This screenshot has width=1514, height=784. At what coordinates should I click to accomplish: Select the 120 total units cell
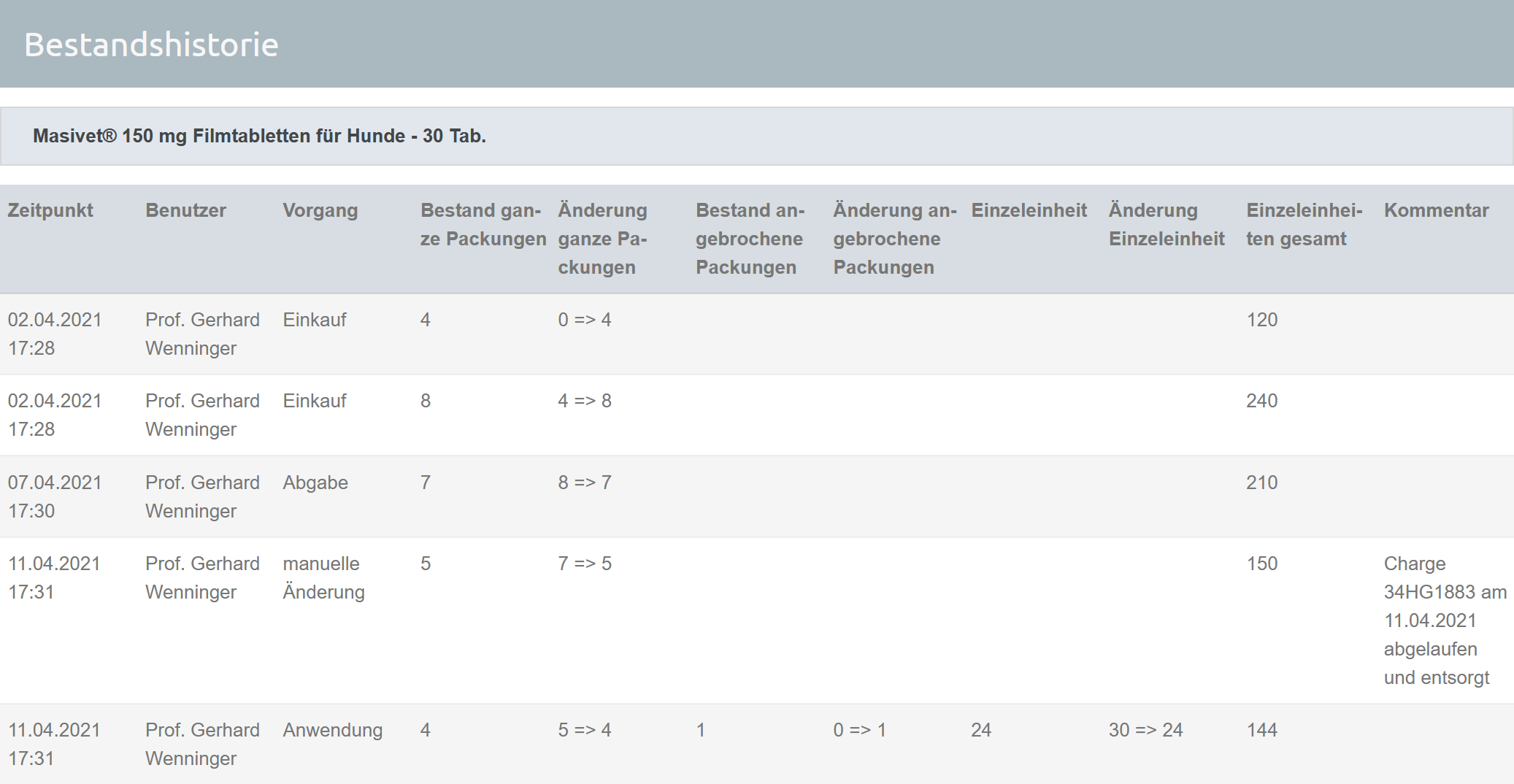pyautogui.click(x=1261, y=320)
